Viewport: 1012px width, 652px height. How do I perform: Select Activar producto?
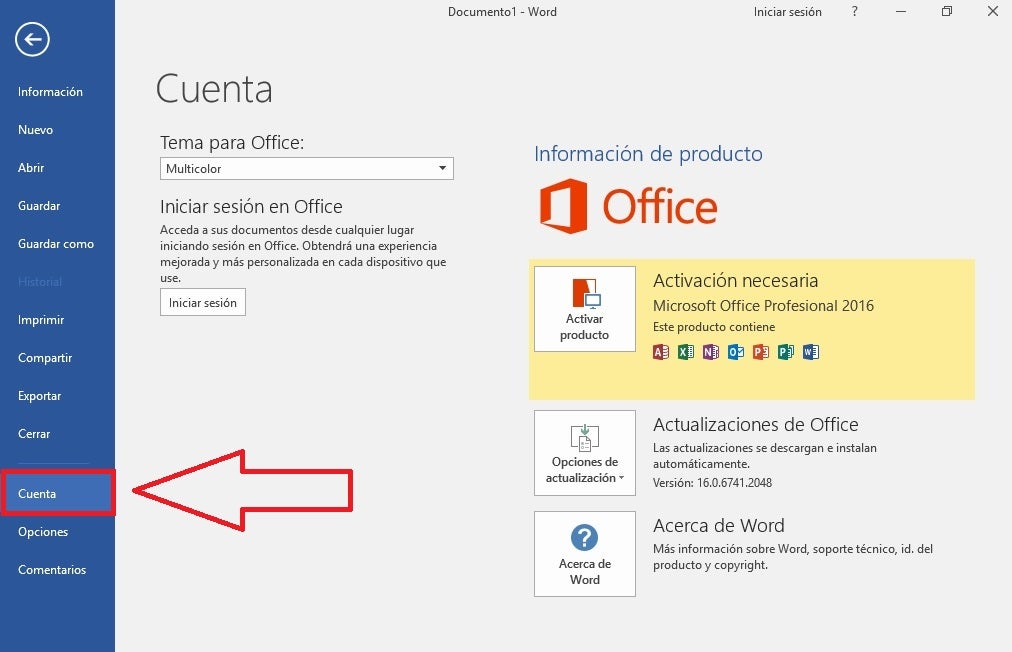point(584,308)
